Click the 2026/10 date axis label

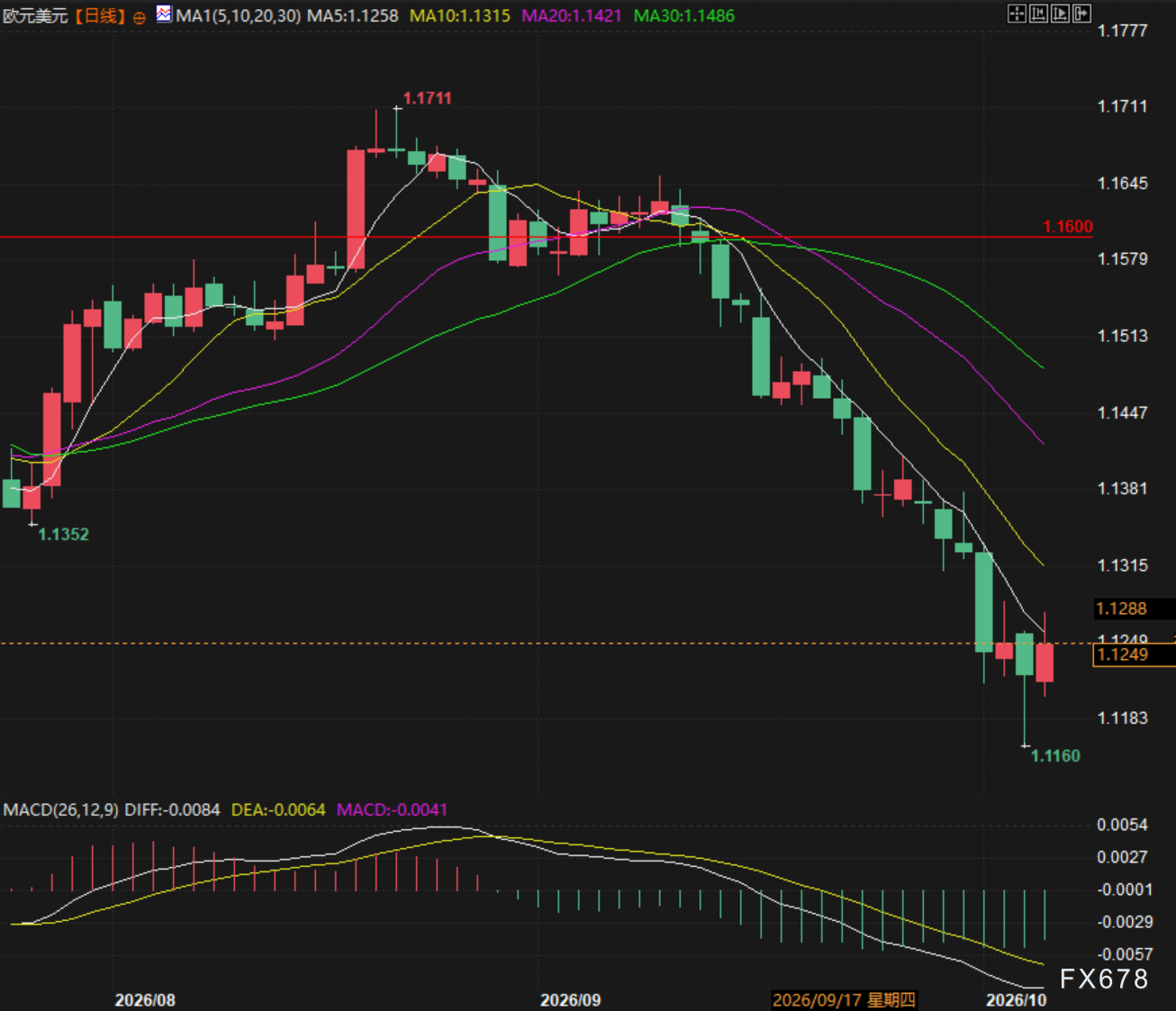tap(1016, 1000)
